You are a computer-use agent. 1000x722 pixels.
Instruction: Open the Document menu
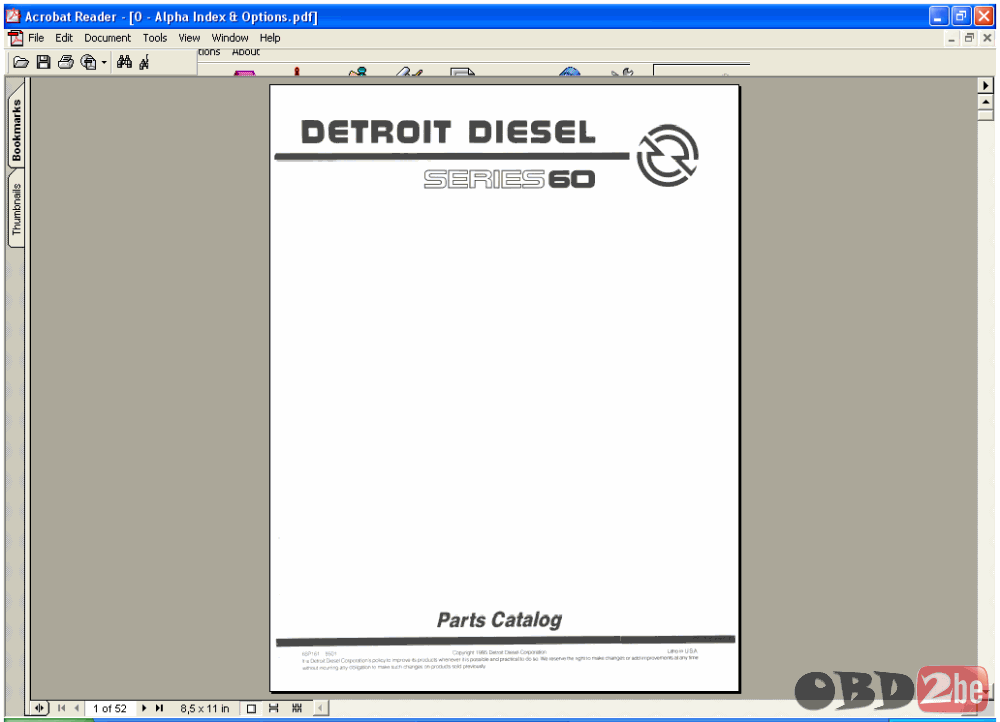(107, 38)
